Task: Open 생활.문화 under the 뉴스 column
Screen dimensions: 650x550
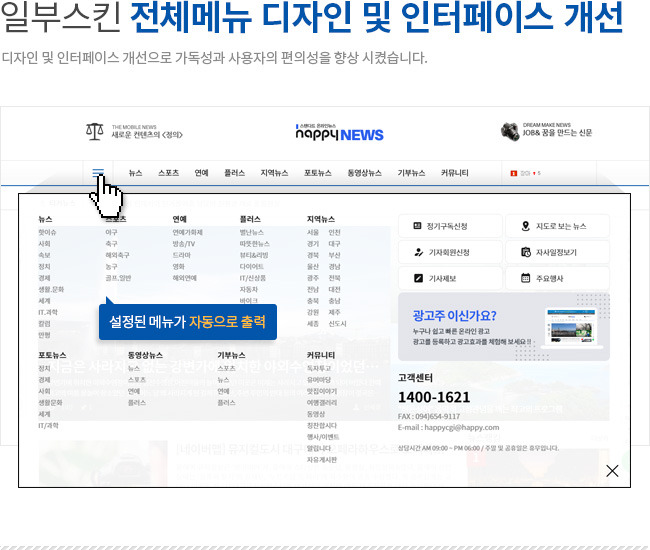Action: tap(51, 289)
